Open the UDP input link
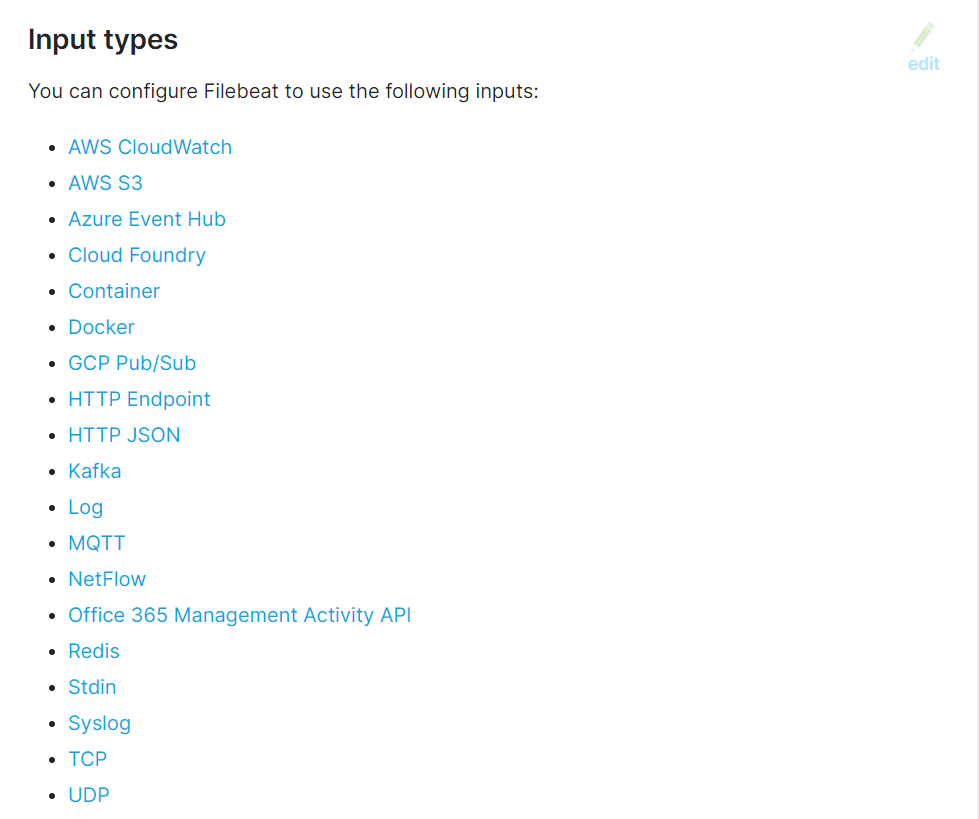Image resolution: width=979 pixels, height=819 pixels. [89, 795]
